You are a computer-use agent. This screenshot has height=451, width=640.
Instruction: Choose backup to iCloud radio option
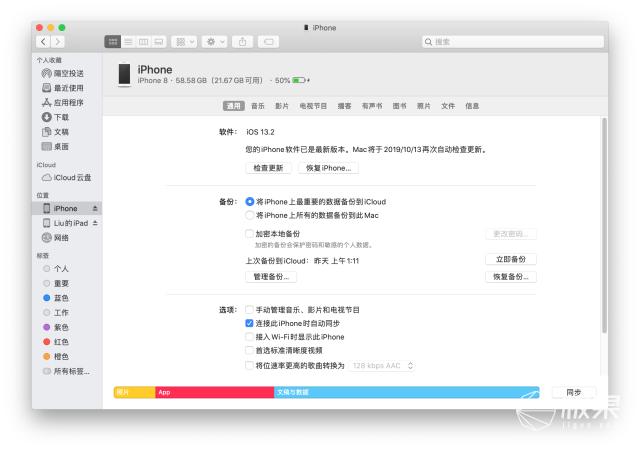(249, 202)
